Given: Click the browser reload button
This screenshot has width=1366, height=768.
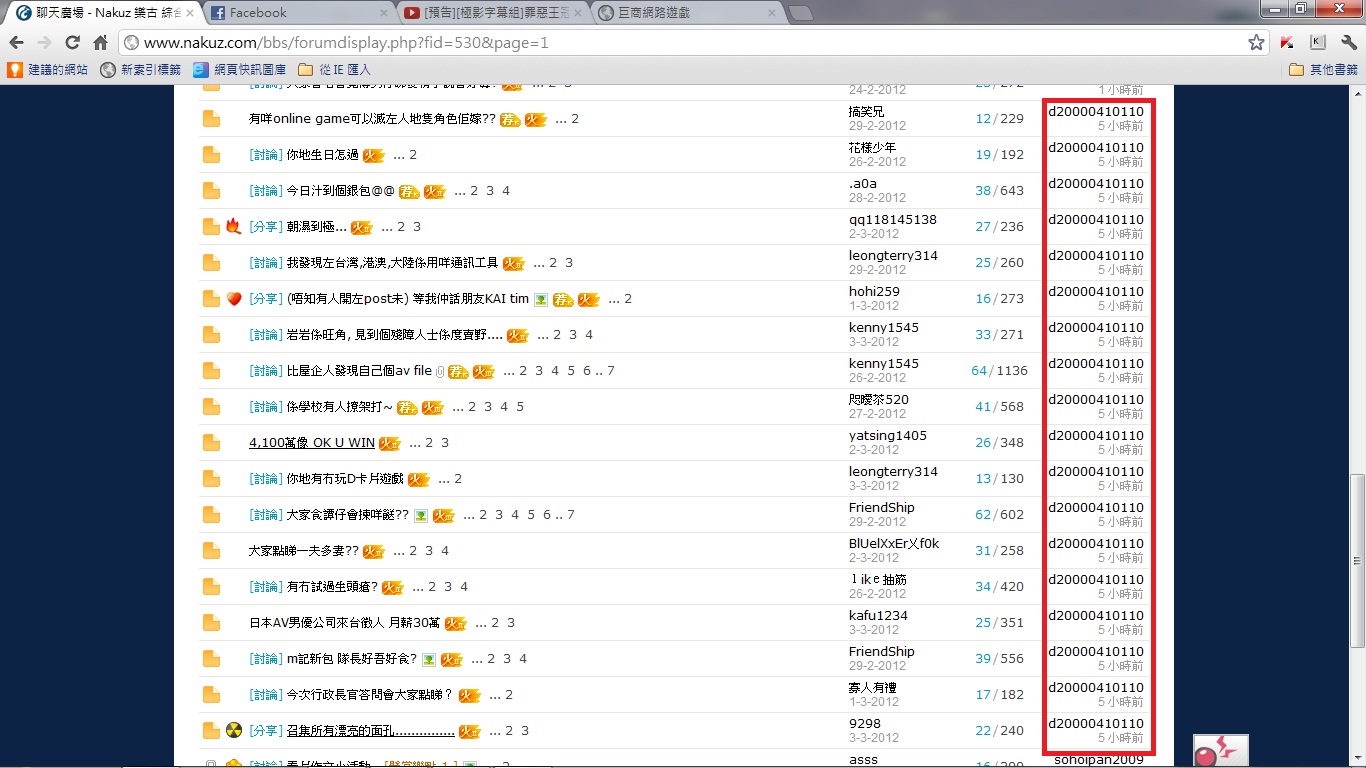Looking at the screenshot, I should [72, 43].
